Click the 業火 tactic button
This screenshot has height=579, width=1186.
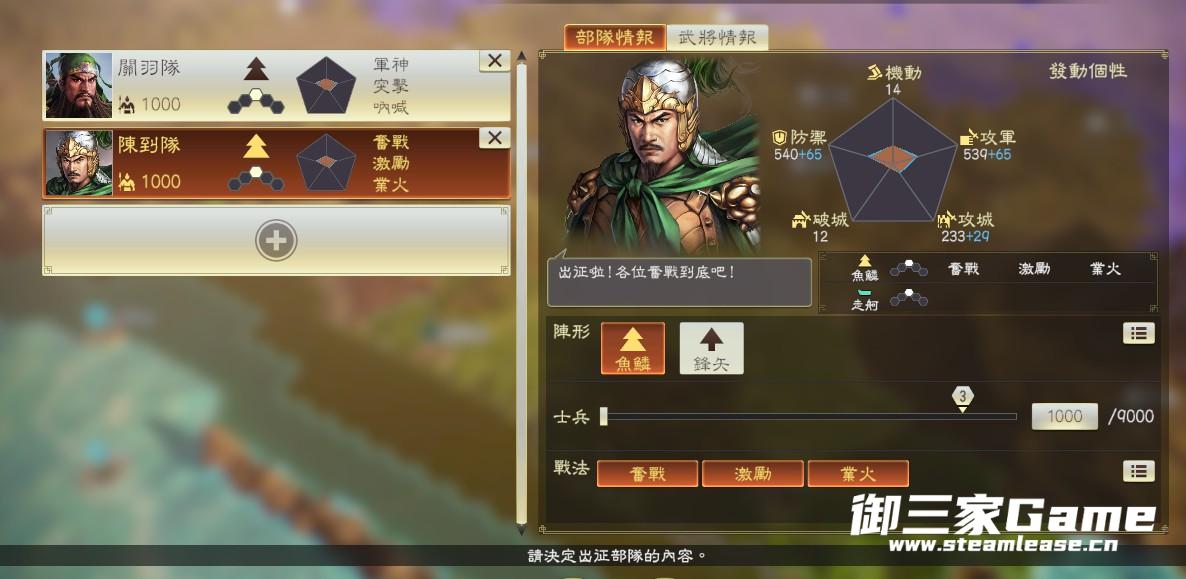pos(858,474)
